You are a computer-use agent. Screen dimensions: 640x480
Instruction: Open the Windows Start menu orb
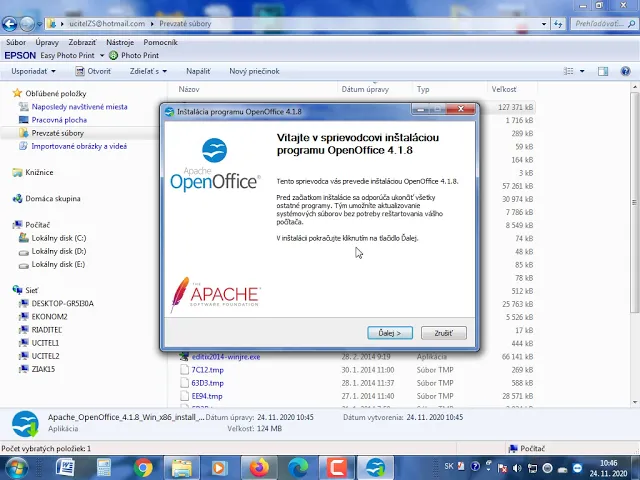(17, 468)
